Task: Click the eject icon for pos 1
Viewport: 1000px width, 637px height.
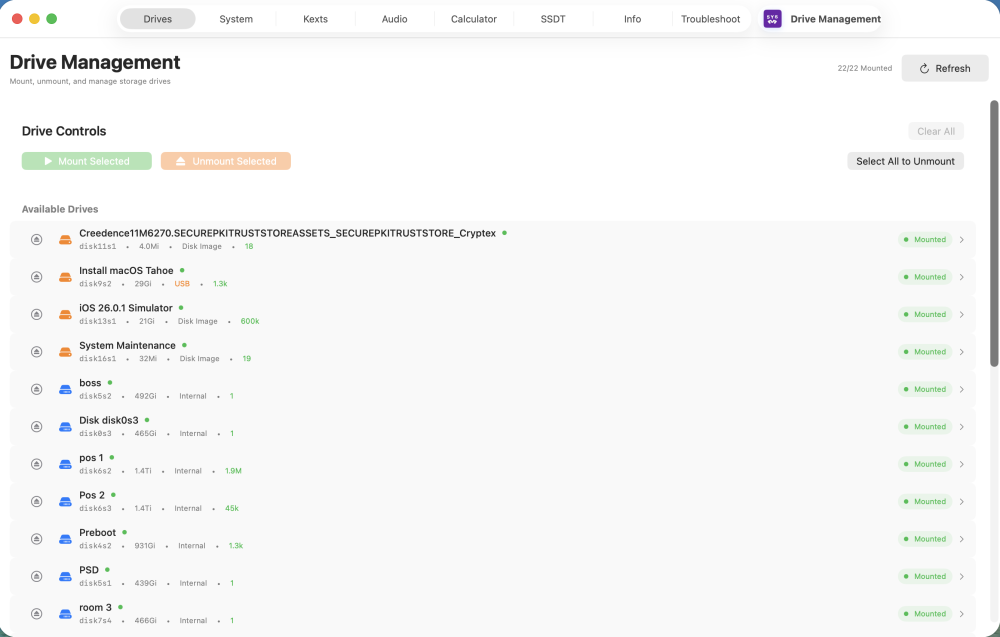Action: click(x=36, y=464)
